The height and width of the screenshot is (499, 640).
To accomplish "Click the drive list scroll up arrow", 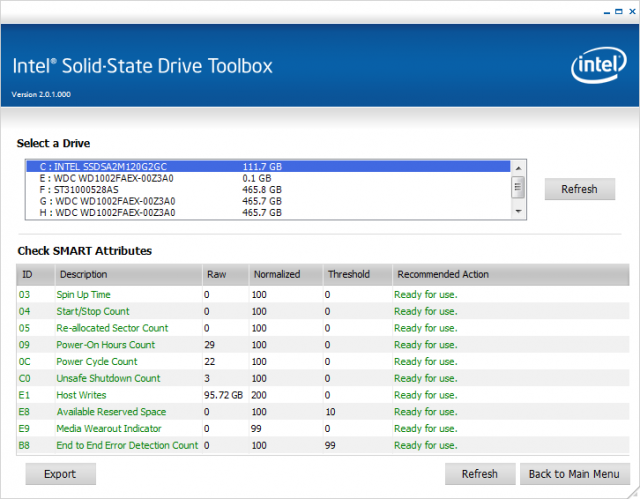I will point(518,168).
